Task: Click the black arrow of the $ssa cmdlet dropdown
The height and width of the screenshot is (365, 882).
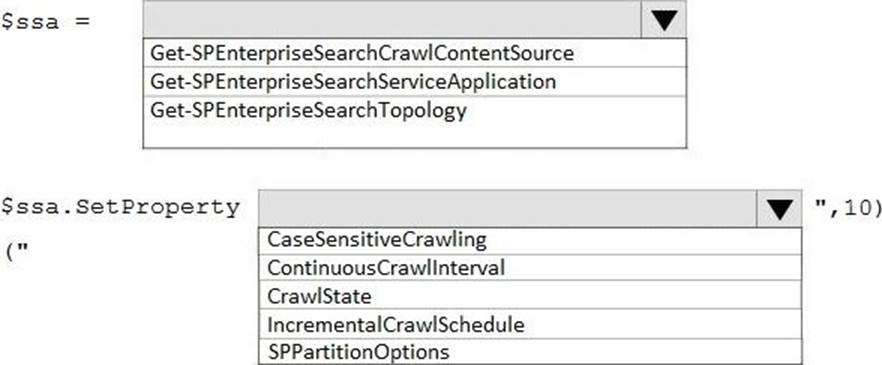Action: (x=664, y=19)
